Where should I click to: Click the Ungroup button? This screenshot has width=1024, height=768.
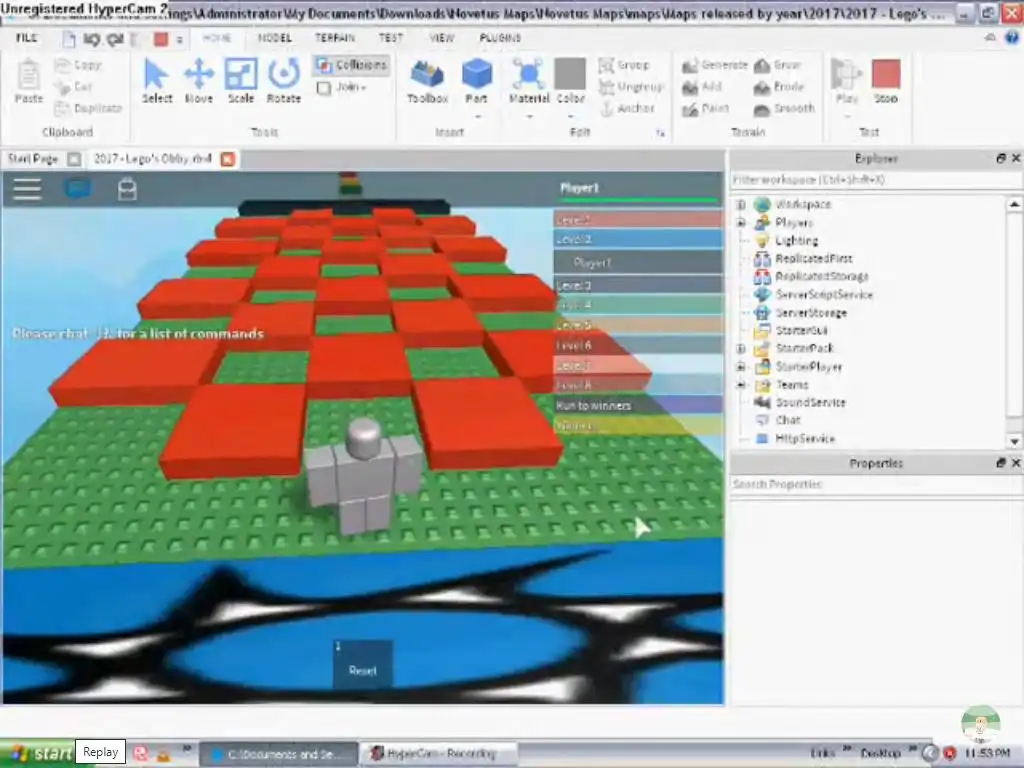631,86
